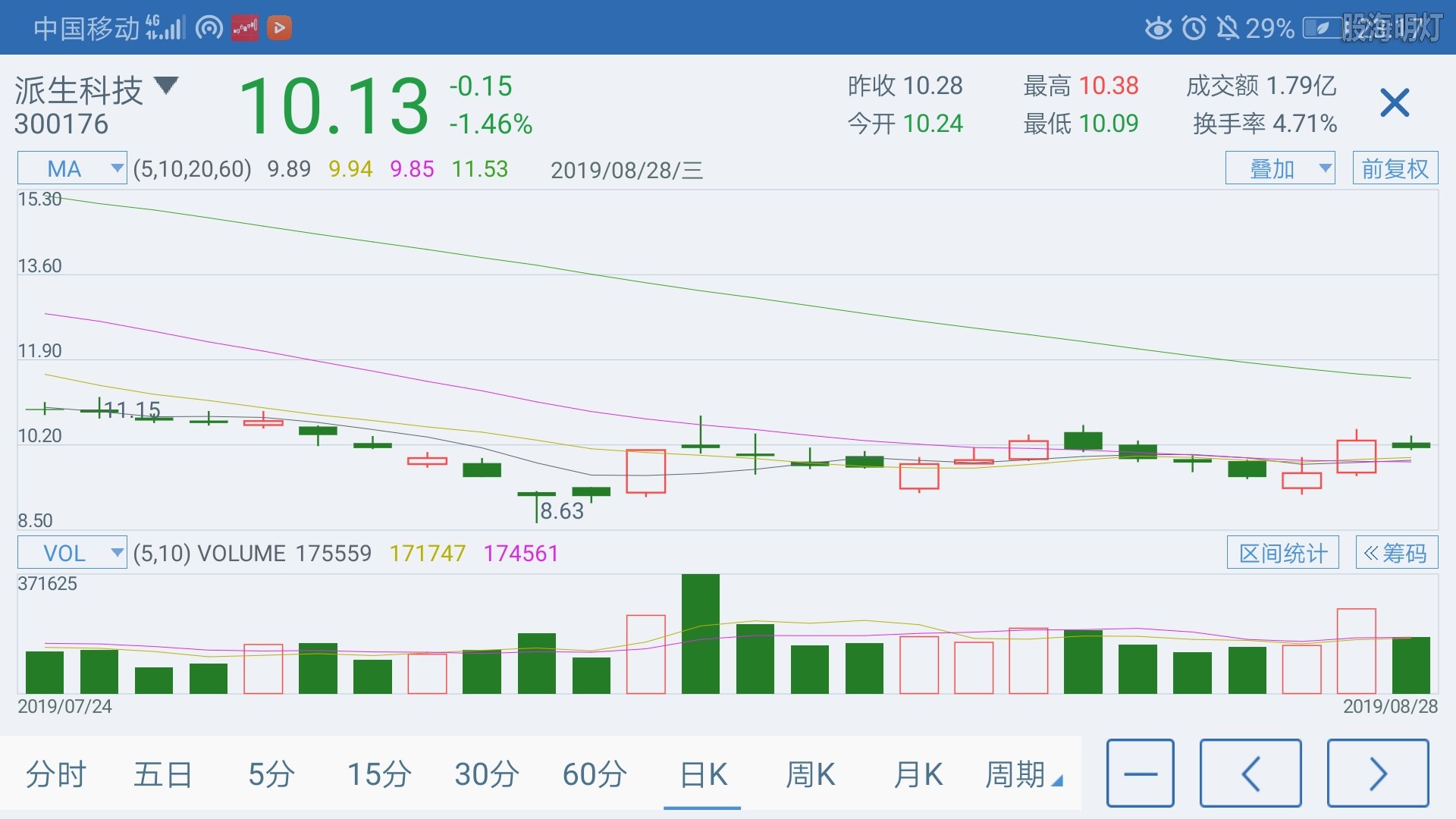This screenshot has width=1456, height=819.
Task: Select the 5分 chart tab
Action: tap(271, 775)
